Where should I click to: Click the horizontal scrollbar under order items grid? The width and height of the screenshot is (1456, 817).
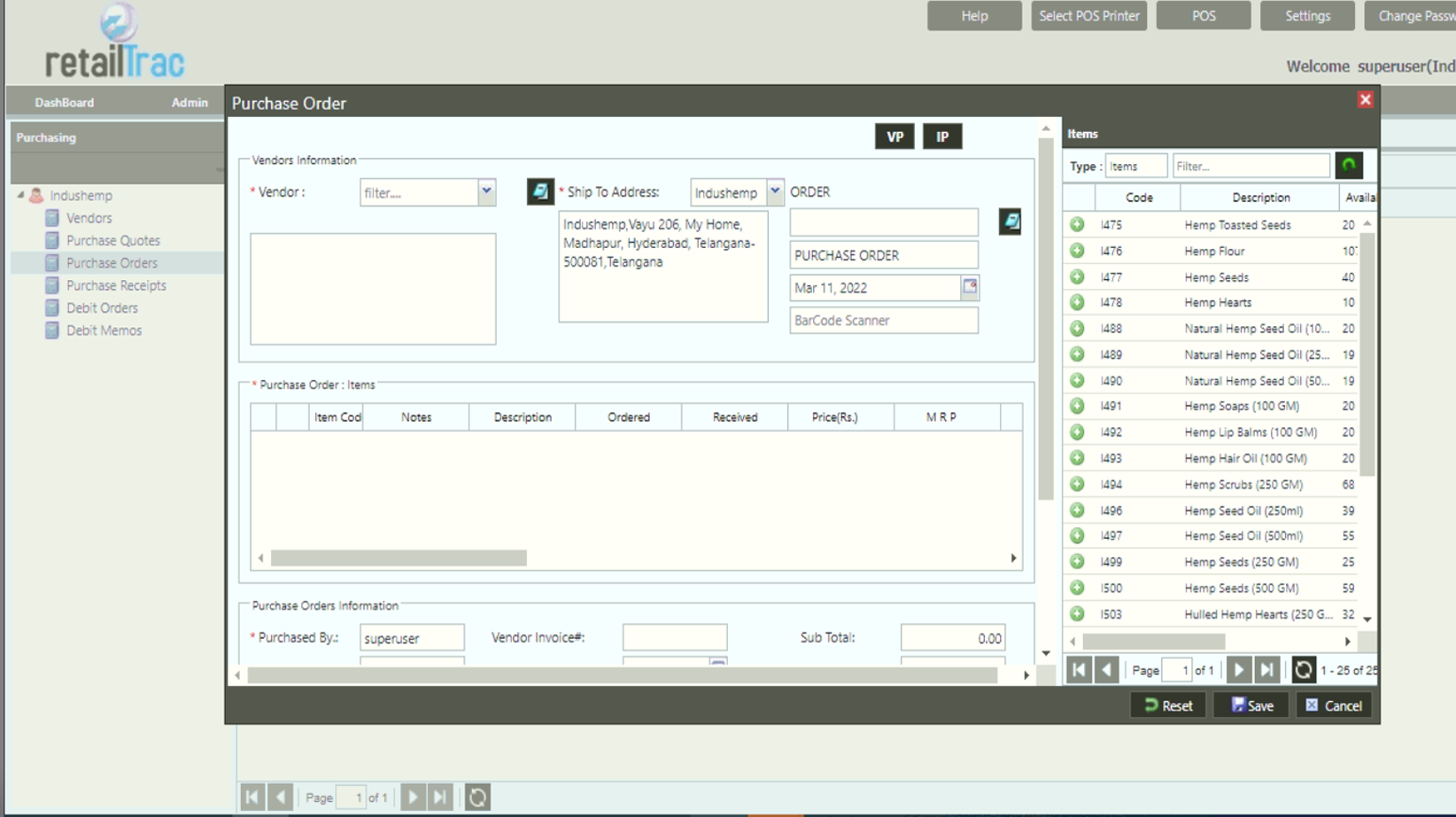click(x=399, y=558)
